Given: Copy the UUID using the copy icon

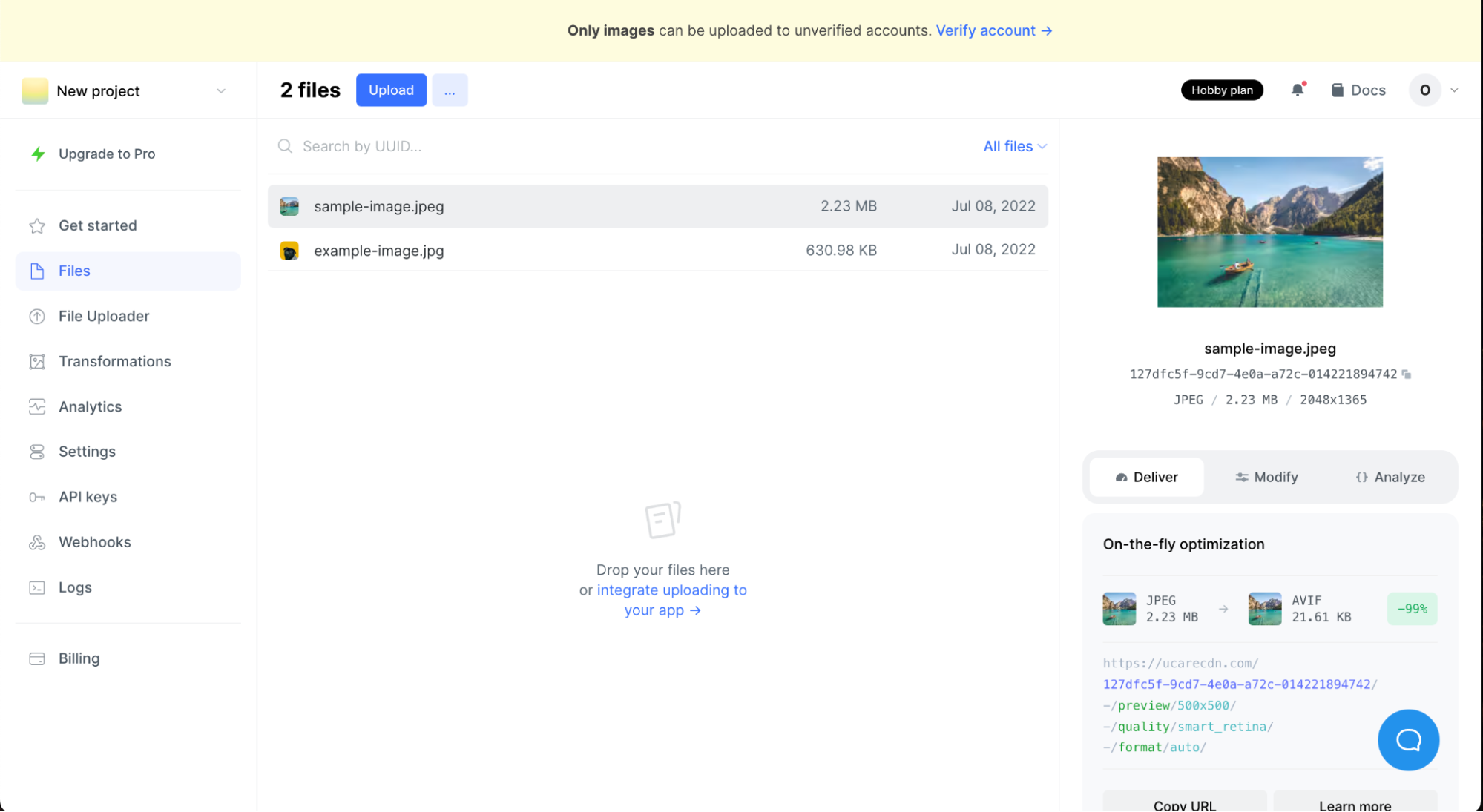Looking at the screenshot, I should [x=1406, y=374].
